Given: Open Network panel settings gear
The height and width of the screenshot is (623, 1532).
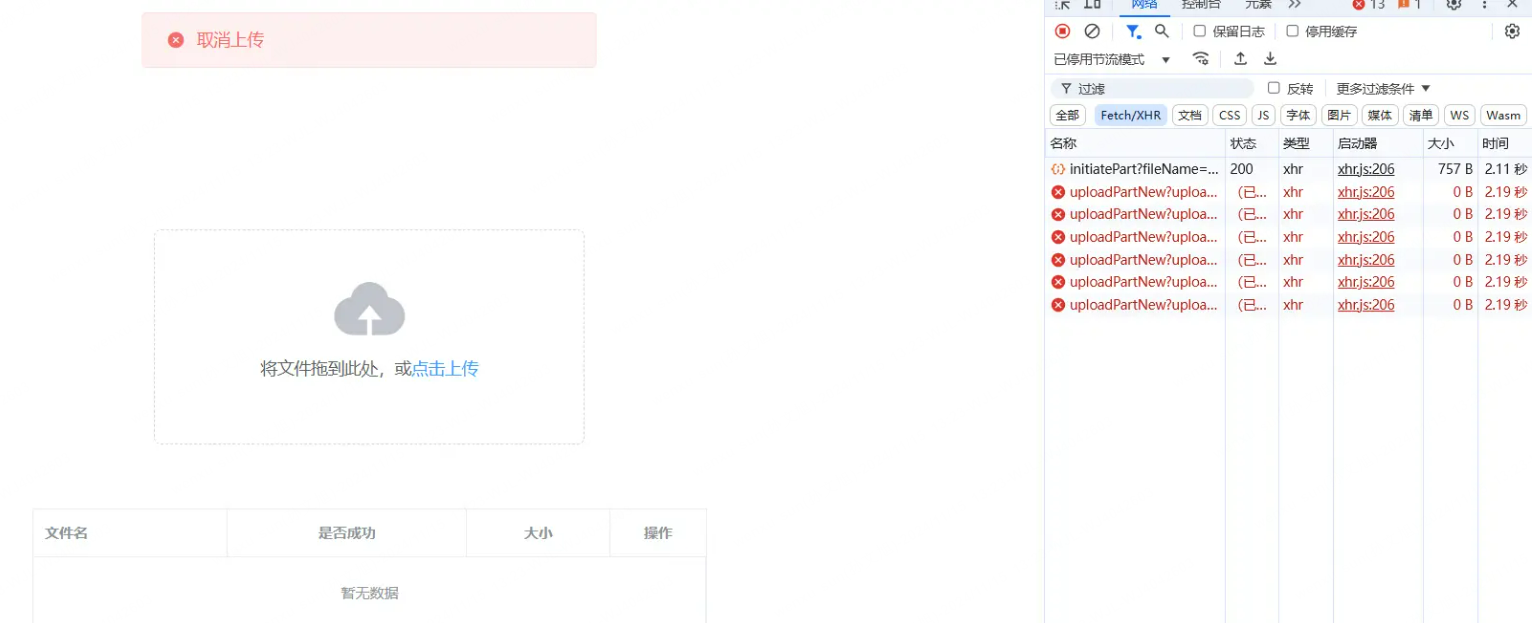Looking at the screenshot, I should [x=1512, y=31].
